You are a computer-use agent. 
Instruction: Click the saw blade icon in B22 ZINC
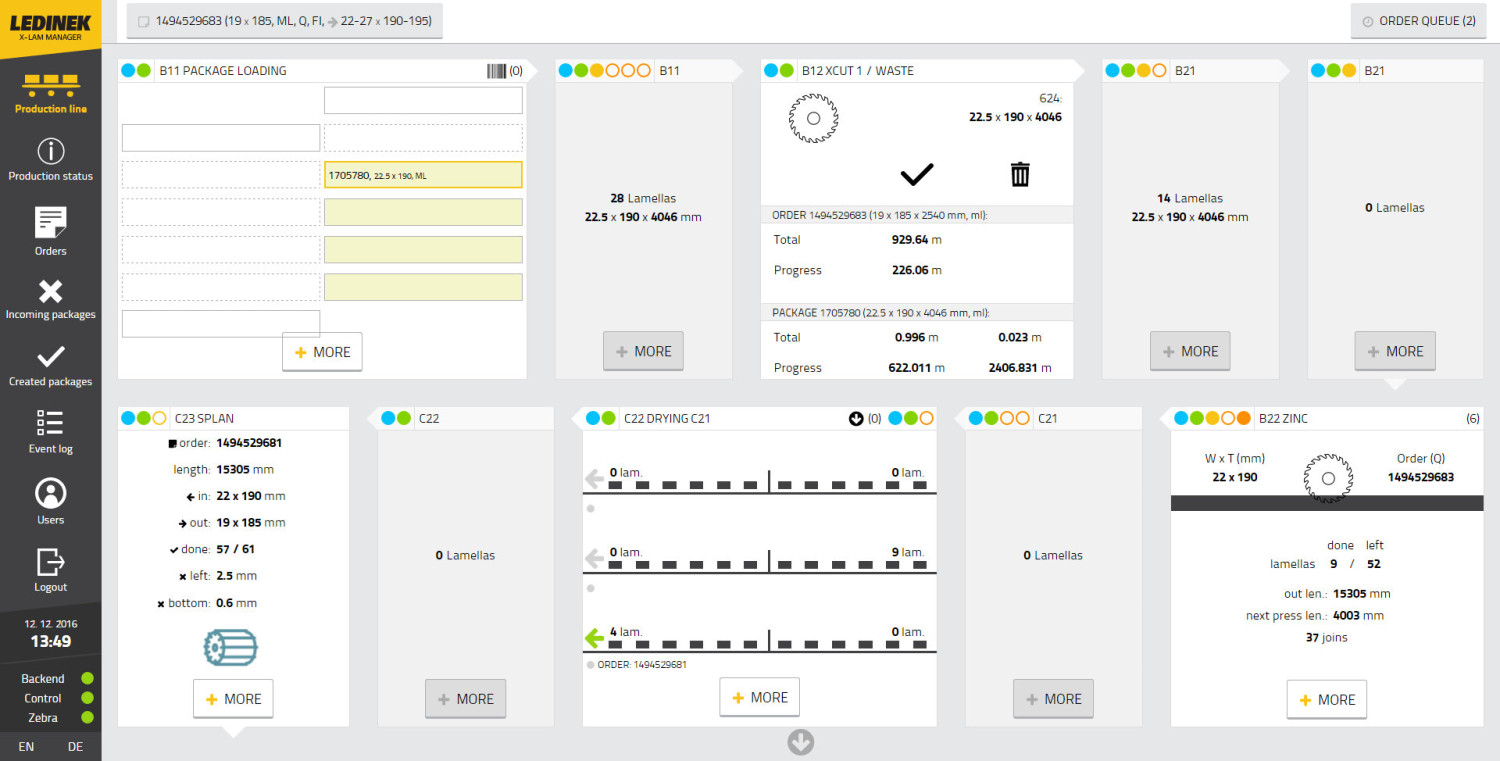tap(1327, 477)
